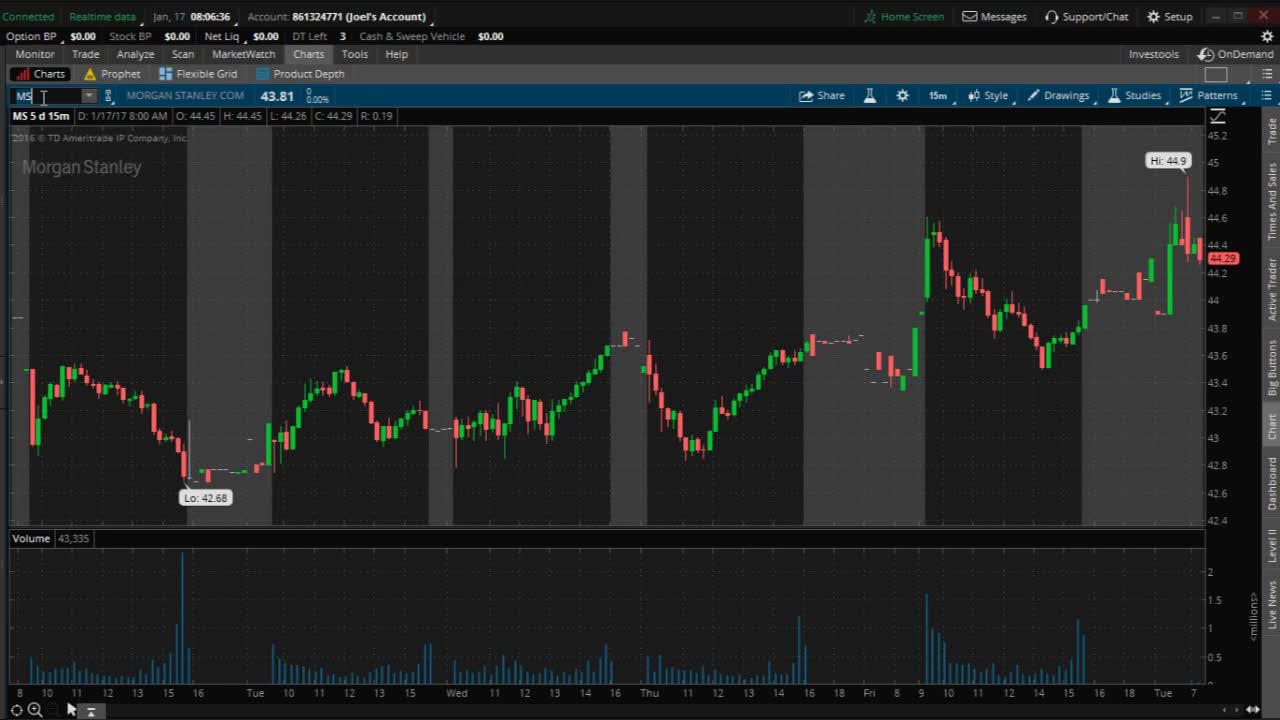This screenshot has width=1280, height=720.
Task: Open Big Buttons side tab
Action: tap(1272, 367)
